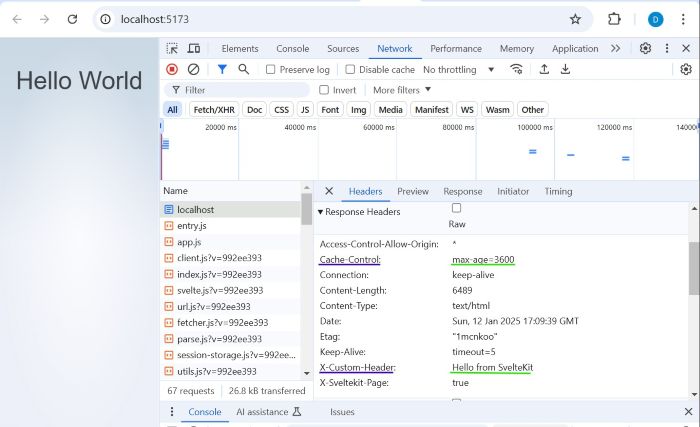Toggle the network filter funnel icon
Screen dimensions: 700x427
point(222,69)
